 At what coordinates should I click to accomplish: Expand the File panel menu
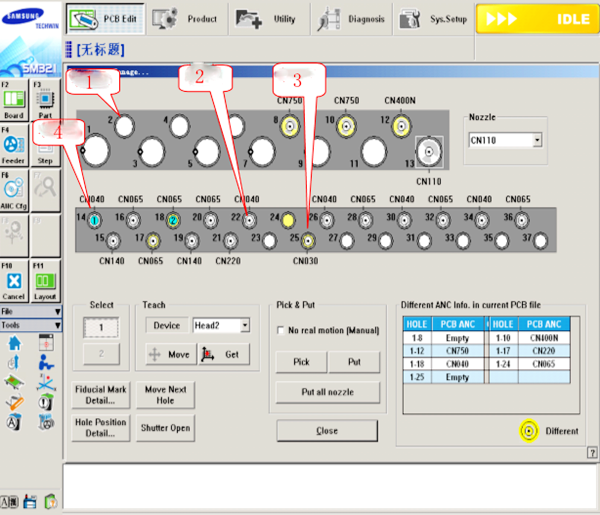click(x=31, y=311)
